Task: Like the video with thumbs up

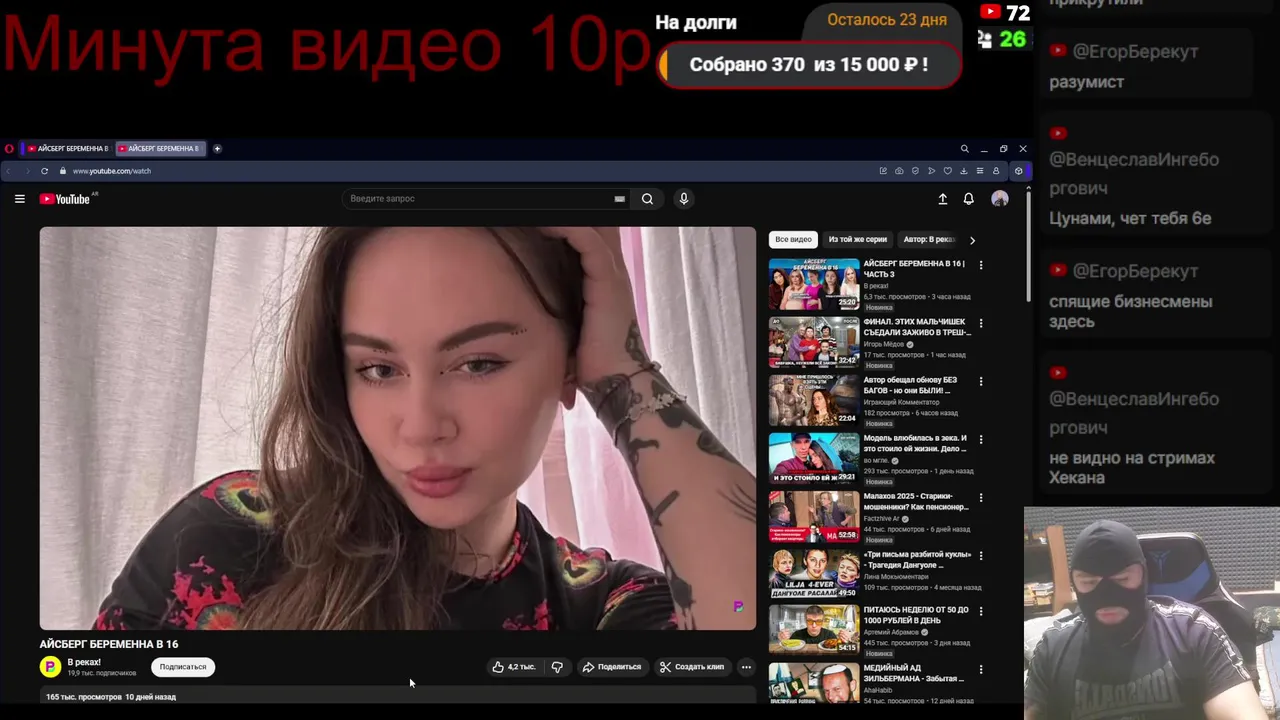Action: (514, 667)
